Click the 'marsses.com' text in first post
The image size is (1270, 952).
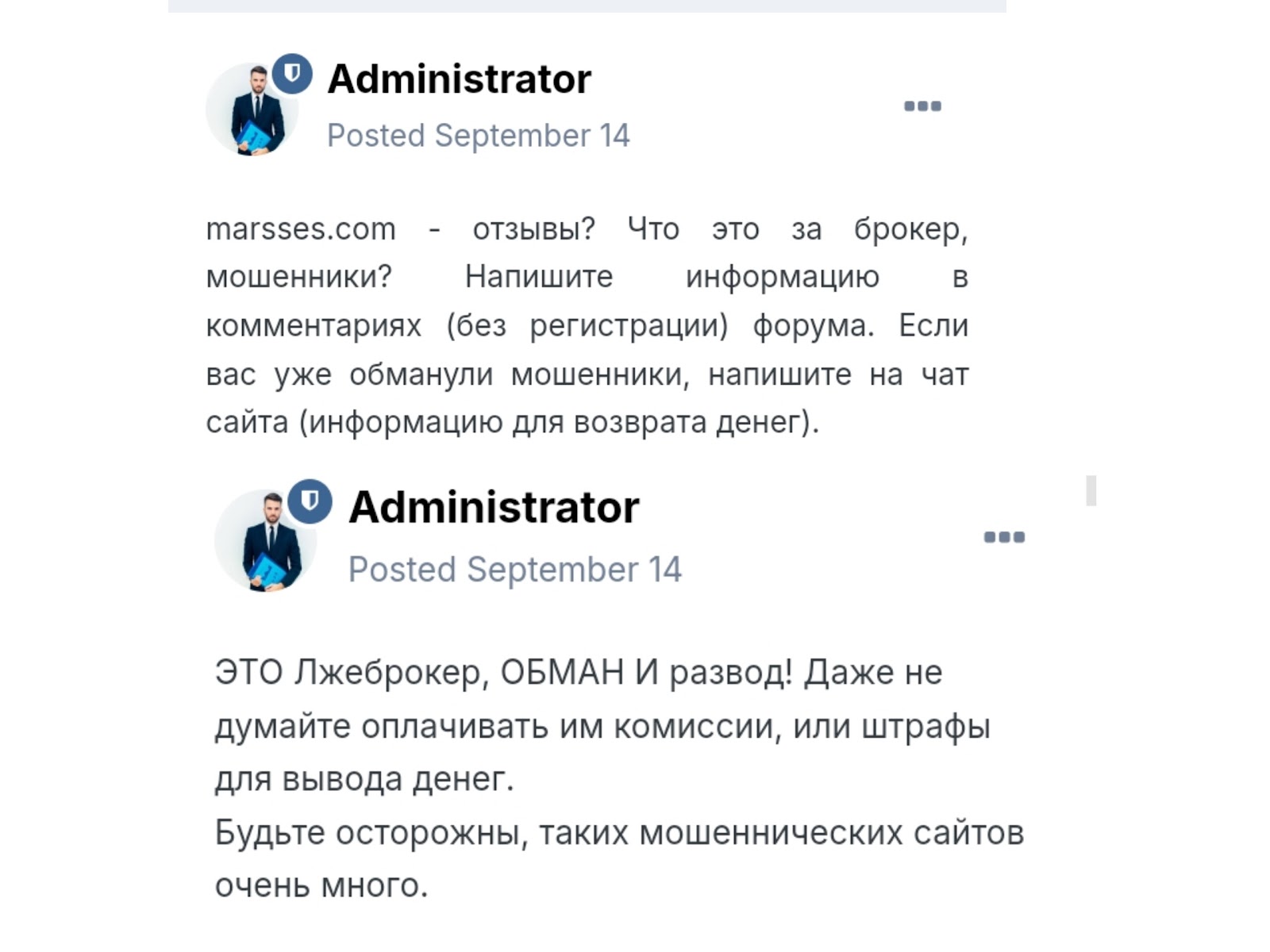click(x=301, y=229)
